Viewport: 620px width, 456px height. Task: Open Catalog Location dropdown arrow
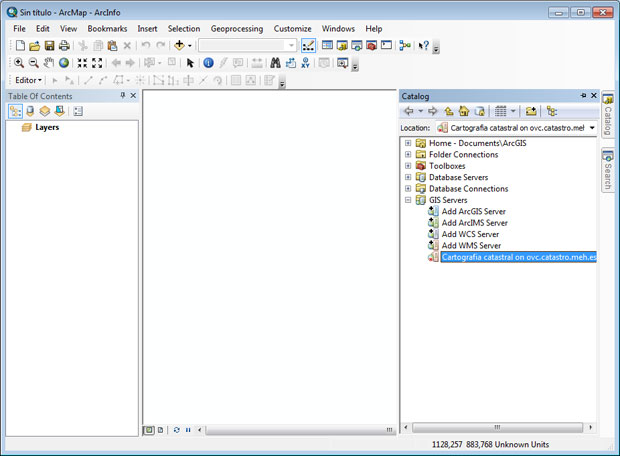(592, 128)
